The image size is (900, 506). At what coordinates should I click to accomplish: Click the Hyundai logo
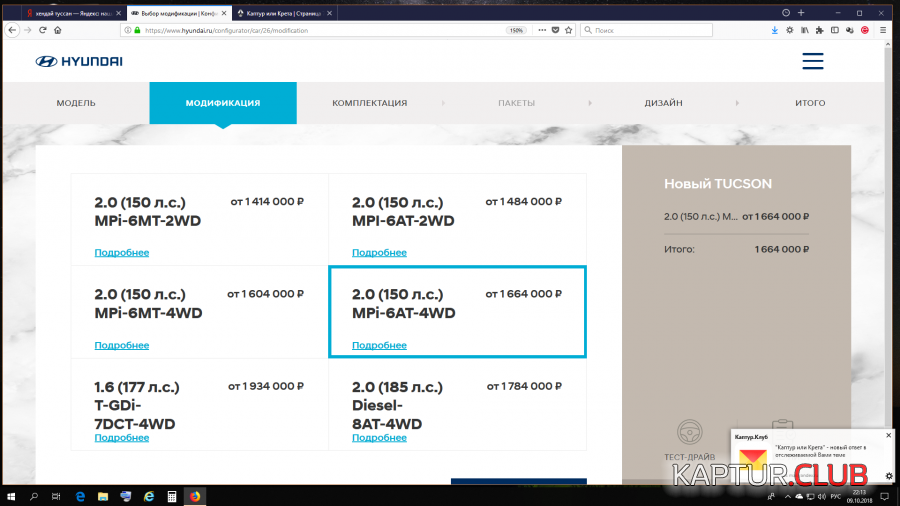point(79,61)
